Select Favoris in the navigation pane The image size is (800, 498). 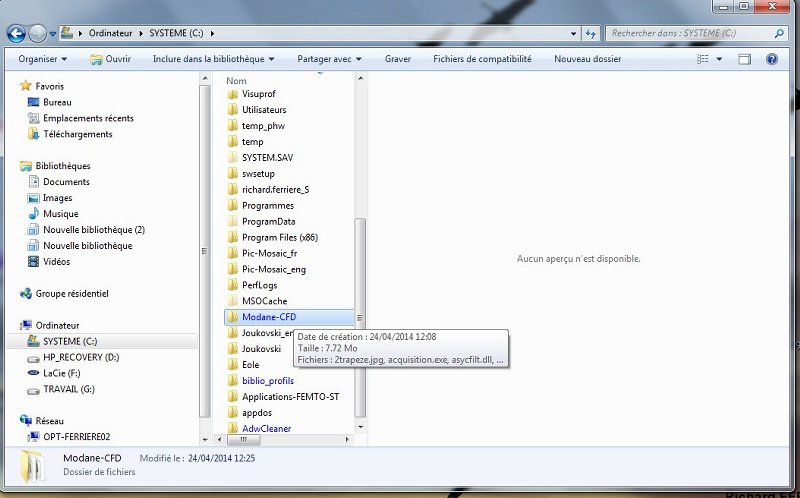49,86
